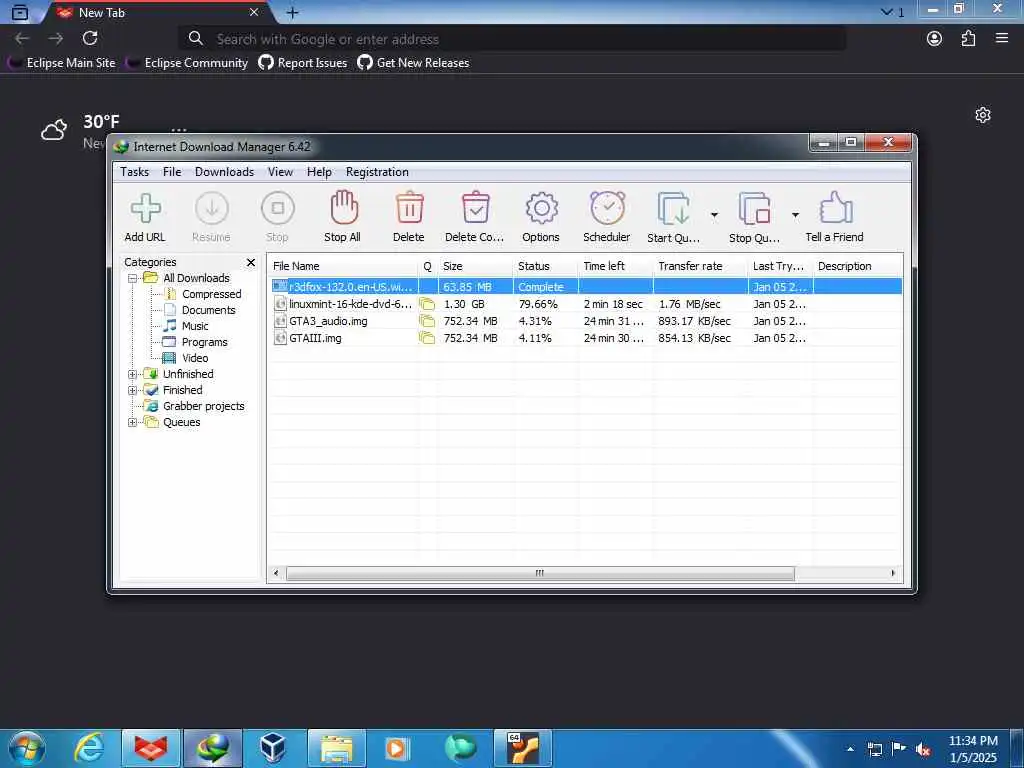Open IDM Options gear icon

coord(541,208)
